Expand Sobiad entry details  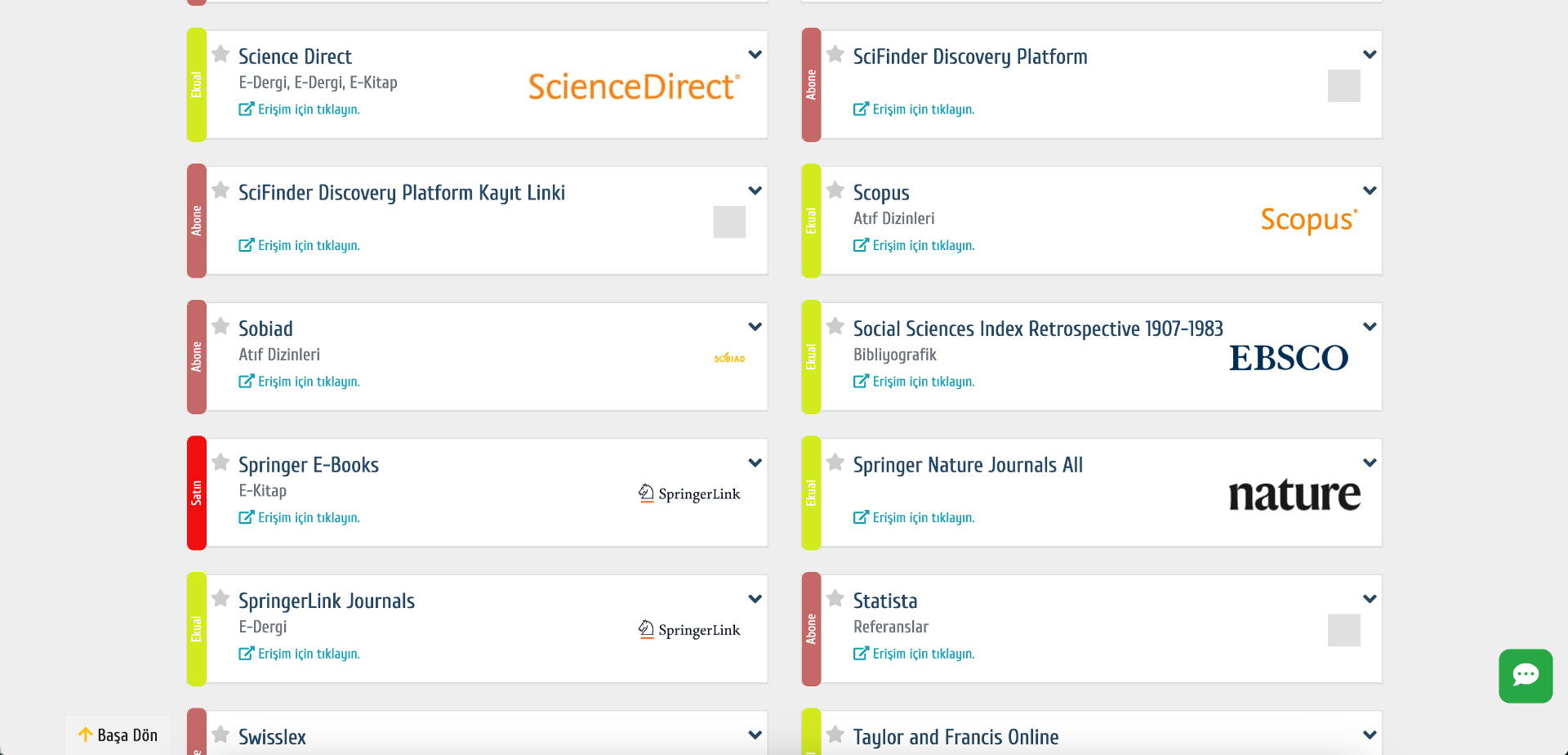pyautogui.click(x=755, y=327)
